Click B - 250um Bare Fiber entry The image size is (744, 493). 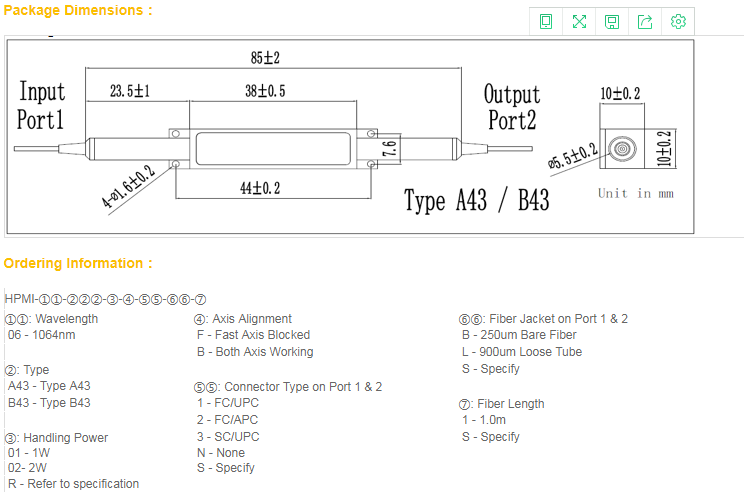pos(518,335)
